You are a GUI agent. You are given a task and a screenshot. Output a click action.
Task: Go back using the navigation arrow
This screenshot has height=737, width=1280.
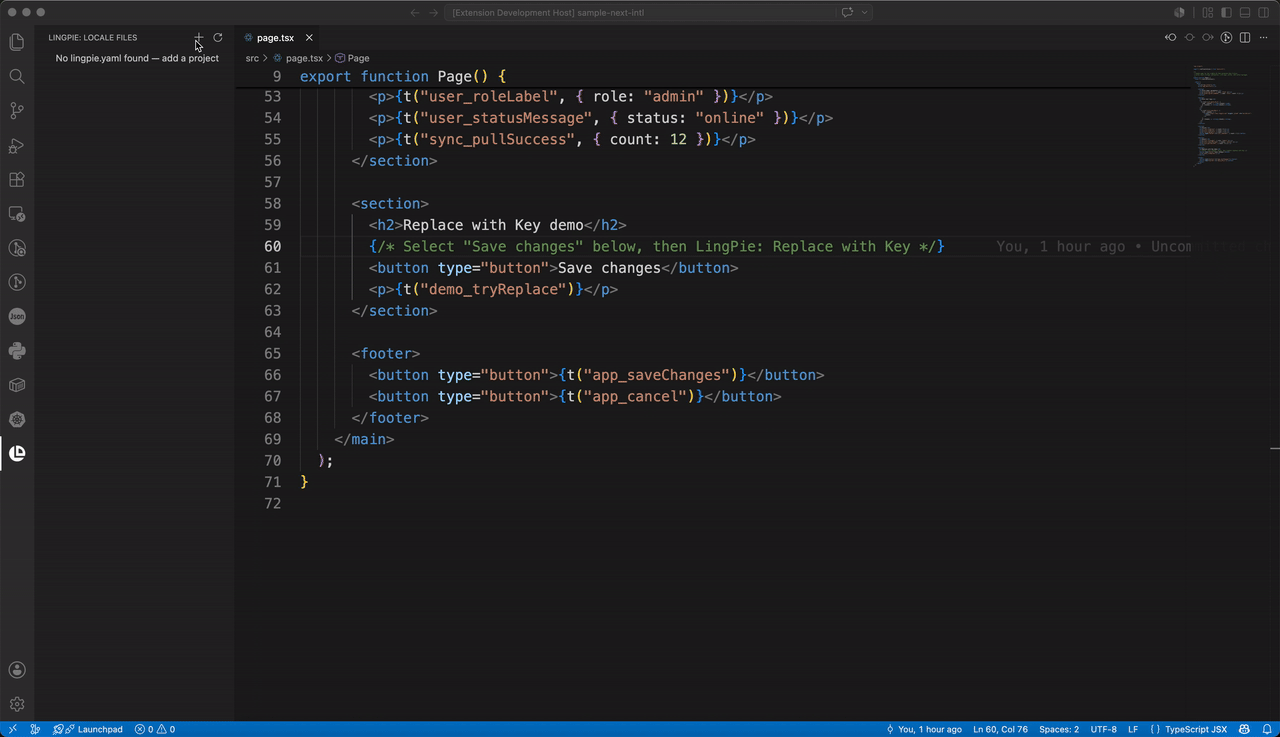point(415,12)
